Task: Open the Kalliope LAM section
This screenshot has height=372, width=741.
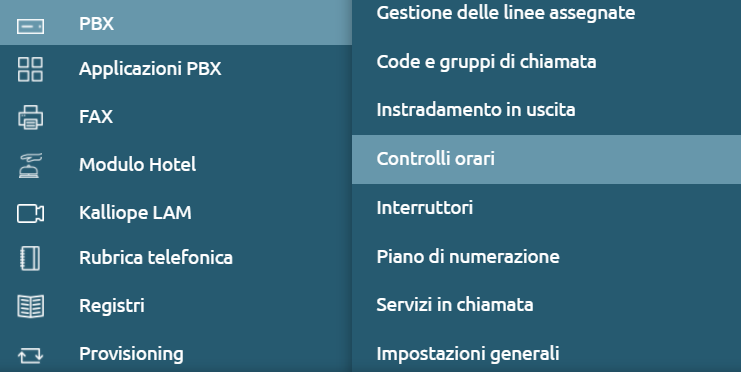Action: point(176,213)
